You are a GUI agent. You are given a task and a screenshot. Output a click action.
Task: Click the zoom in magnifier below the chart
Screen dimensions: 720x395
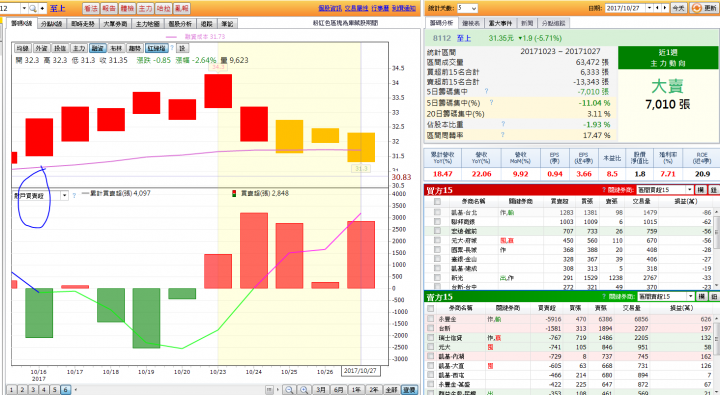click(304, 389)
